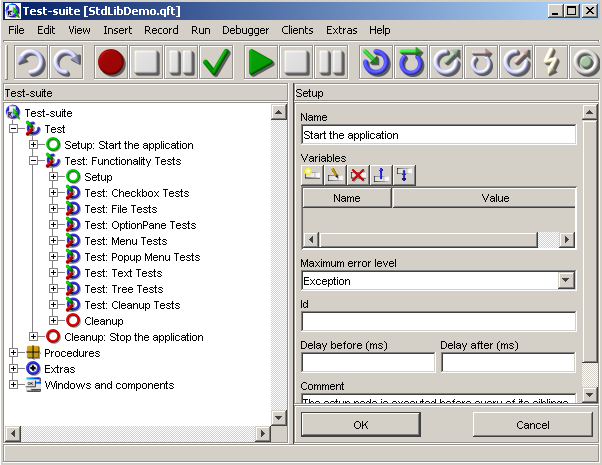The image size is (602, 465).
Task: Click the Cancel button
Action: (x=532, y=424)
